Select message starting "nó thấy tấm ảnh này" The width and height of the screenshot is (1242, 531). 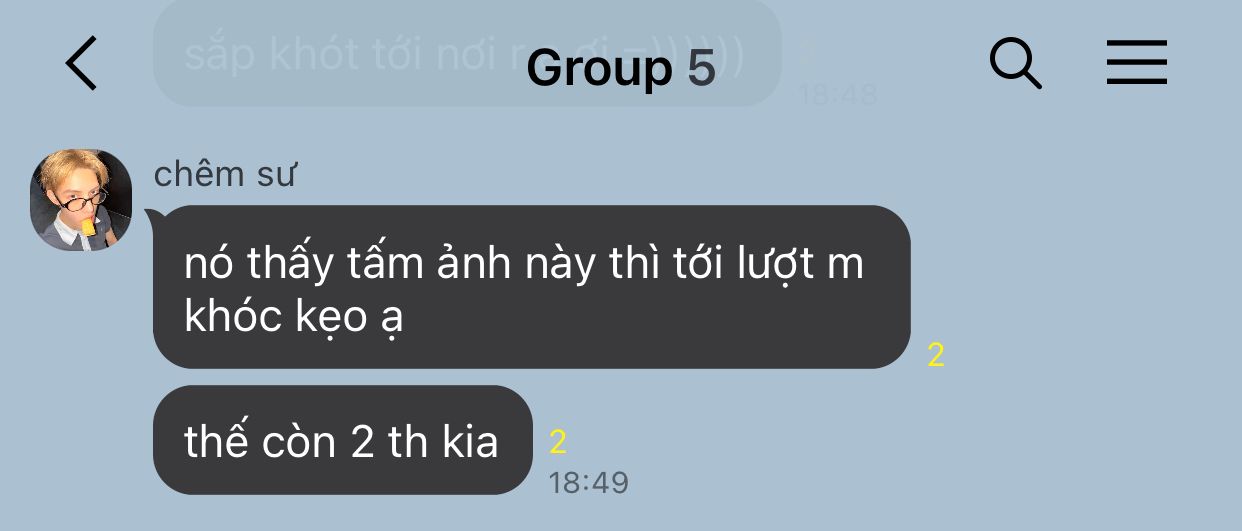tap(531, 287)
